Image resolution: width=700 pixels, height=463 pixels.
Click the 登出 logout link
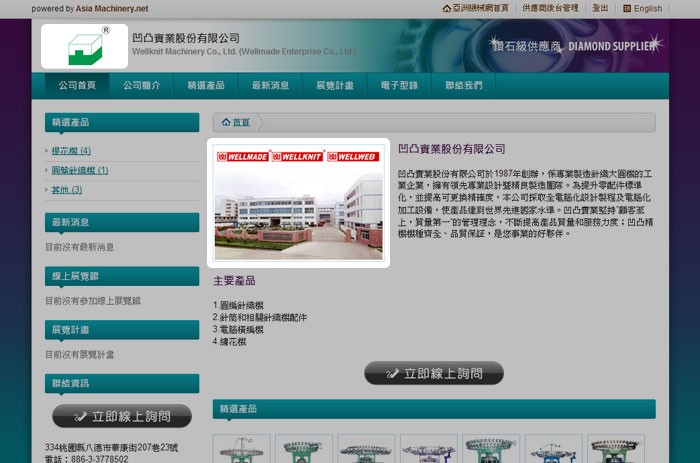[x=600, y=8]
